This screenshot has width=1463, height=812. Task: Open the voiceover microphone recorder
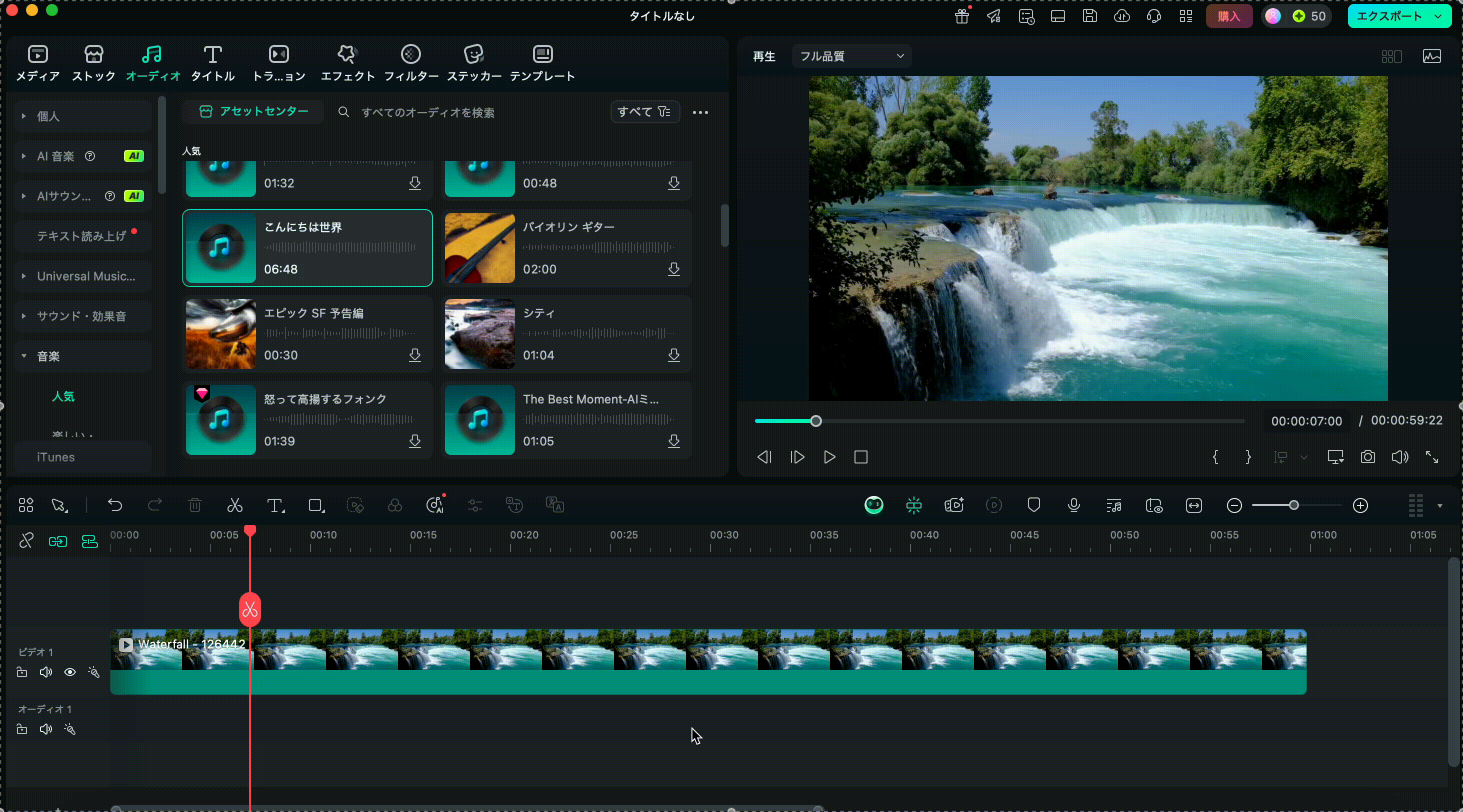pyautogui.click(x=1073, y=505)
